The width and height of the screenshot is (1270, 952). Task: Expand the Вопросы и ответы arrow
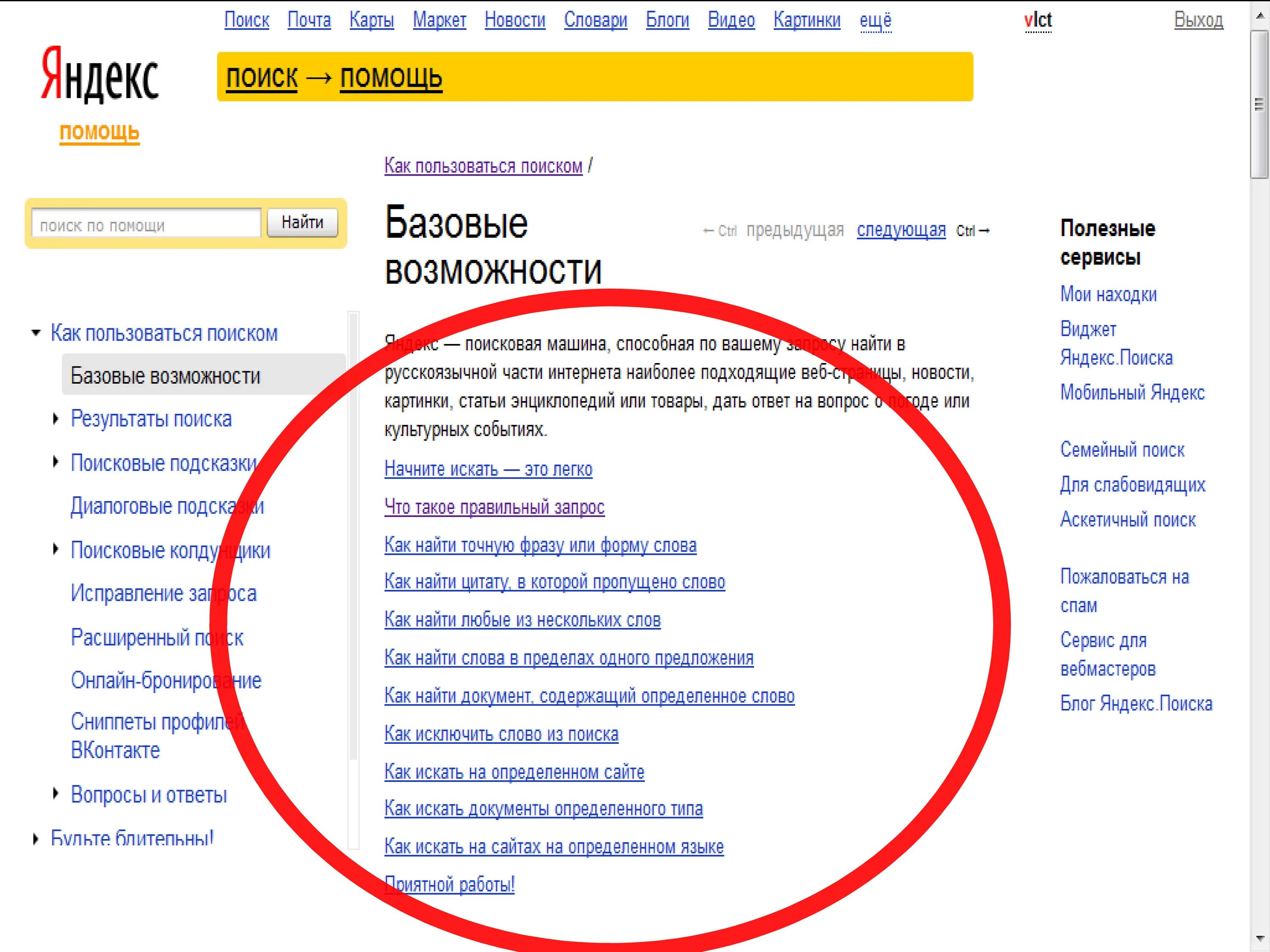tap(55, 794)
